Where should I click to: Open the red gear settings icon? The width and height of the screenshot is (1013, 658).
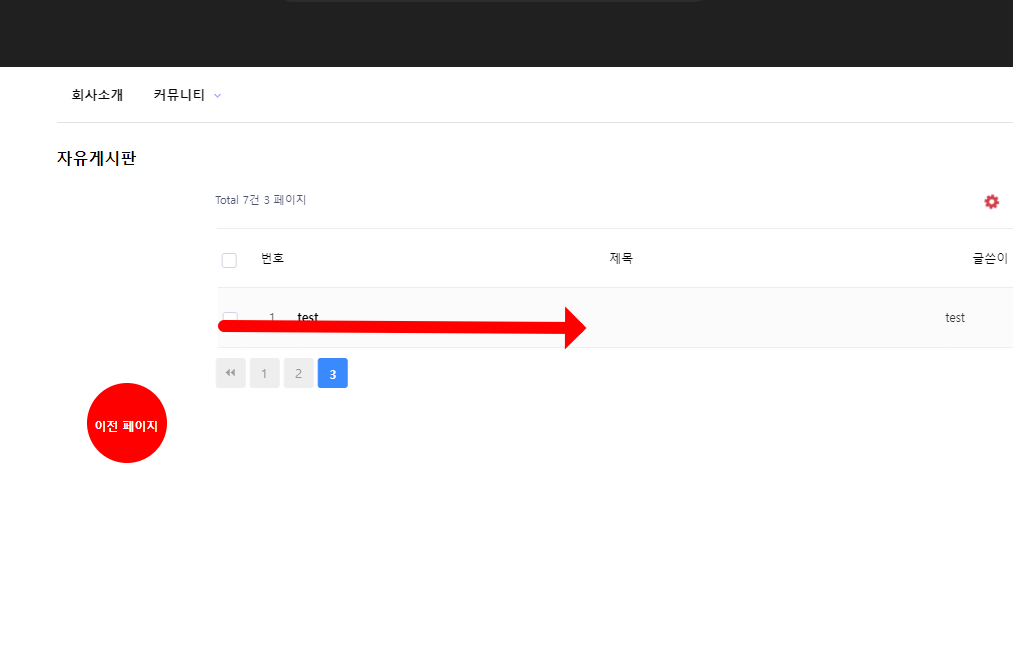991,202
